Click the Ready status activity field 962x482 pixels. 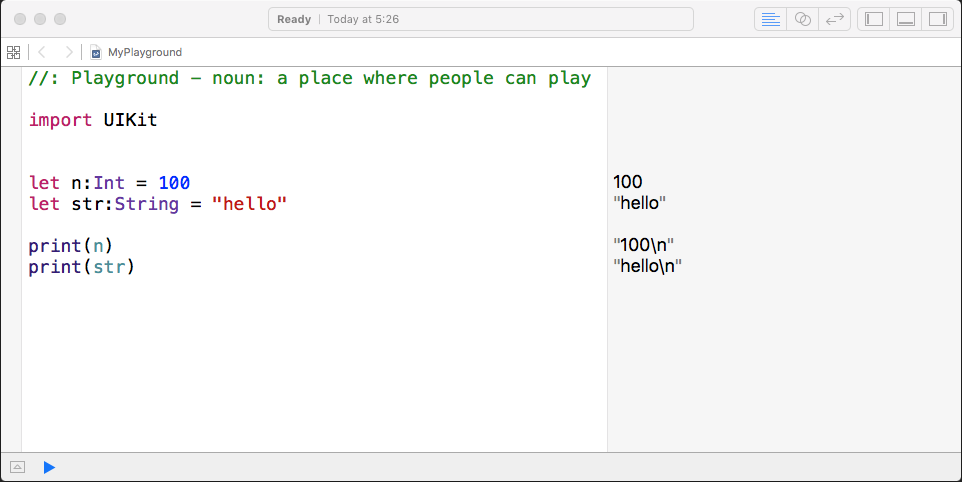(481, 19)
